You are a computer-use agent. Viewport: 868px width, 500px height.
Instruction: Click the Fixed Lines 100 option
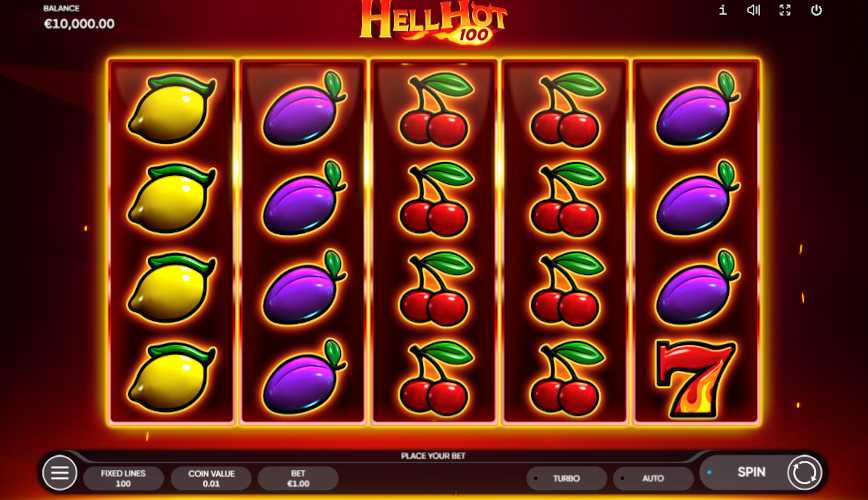(123, 478)
